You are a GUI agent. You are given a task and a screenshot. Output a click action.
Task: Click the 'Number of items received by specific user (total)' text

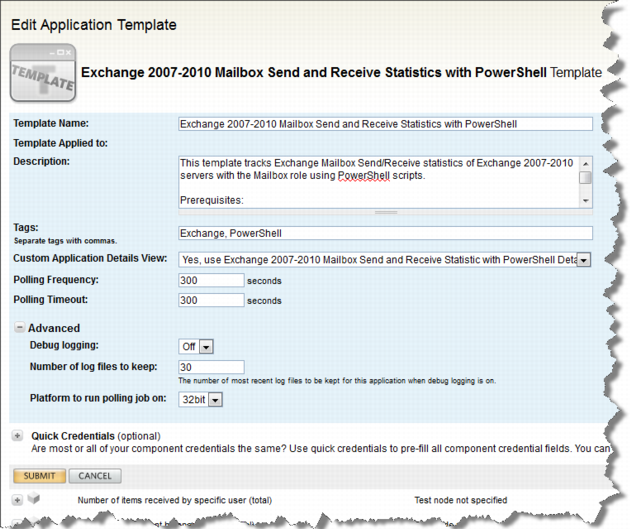(x=175, y=500)
